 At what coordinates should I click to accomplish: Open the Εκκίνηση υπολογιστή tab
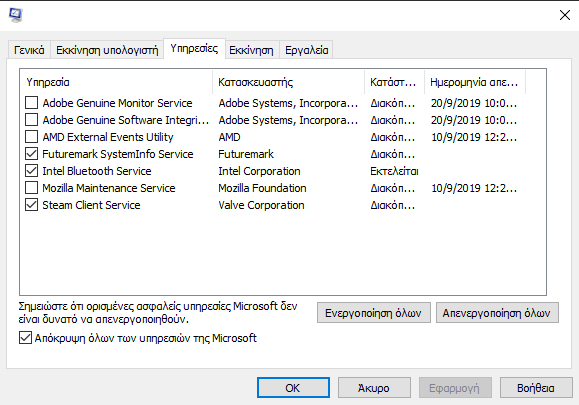tap(107, 50)
